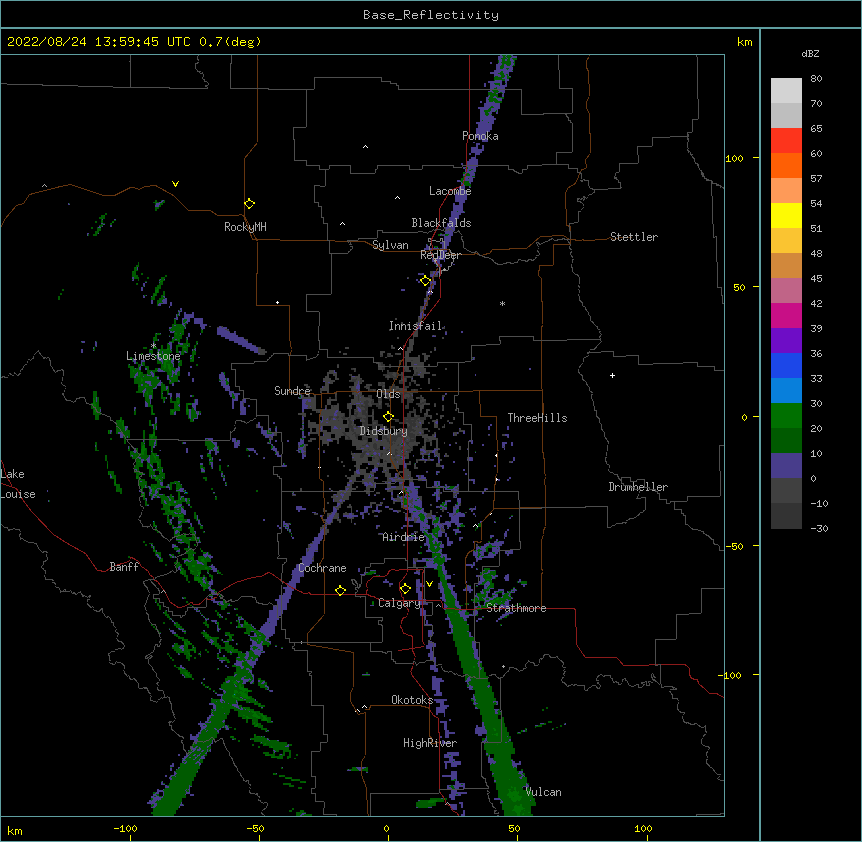Click the yellow diamond marker above Calgary label
Image resolution: width=862 pixels, height=842 pixels.
(405, 589)
